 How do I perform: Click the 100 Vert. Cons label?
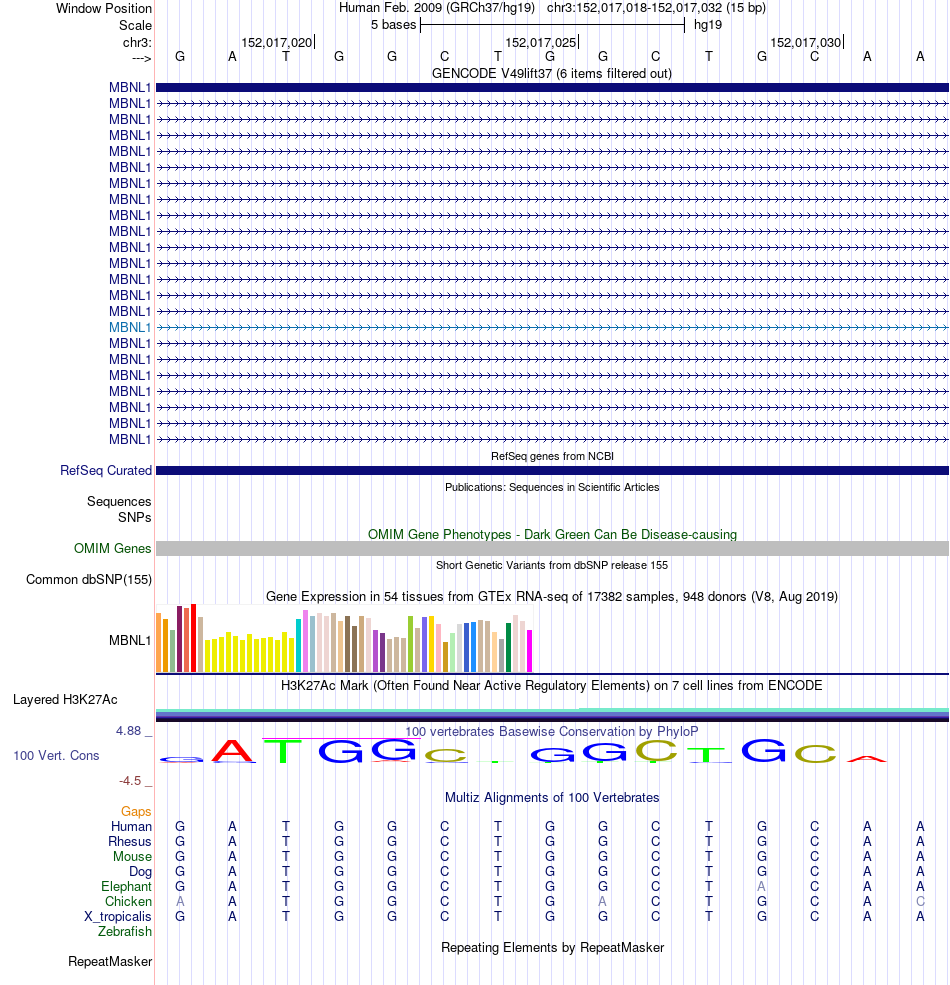(57, 755)
